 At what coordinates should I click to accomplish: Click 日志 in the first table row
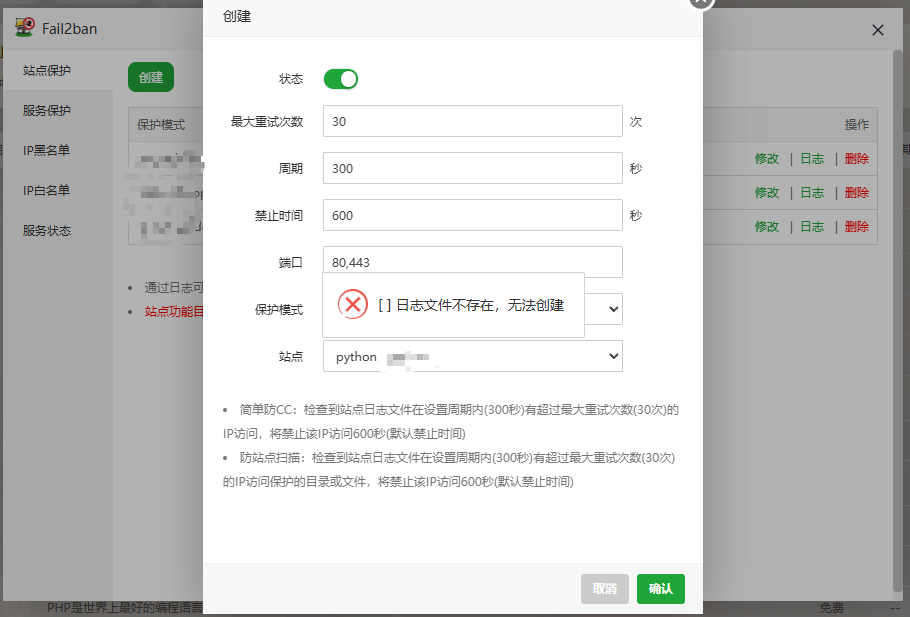pos(812,158)
